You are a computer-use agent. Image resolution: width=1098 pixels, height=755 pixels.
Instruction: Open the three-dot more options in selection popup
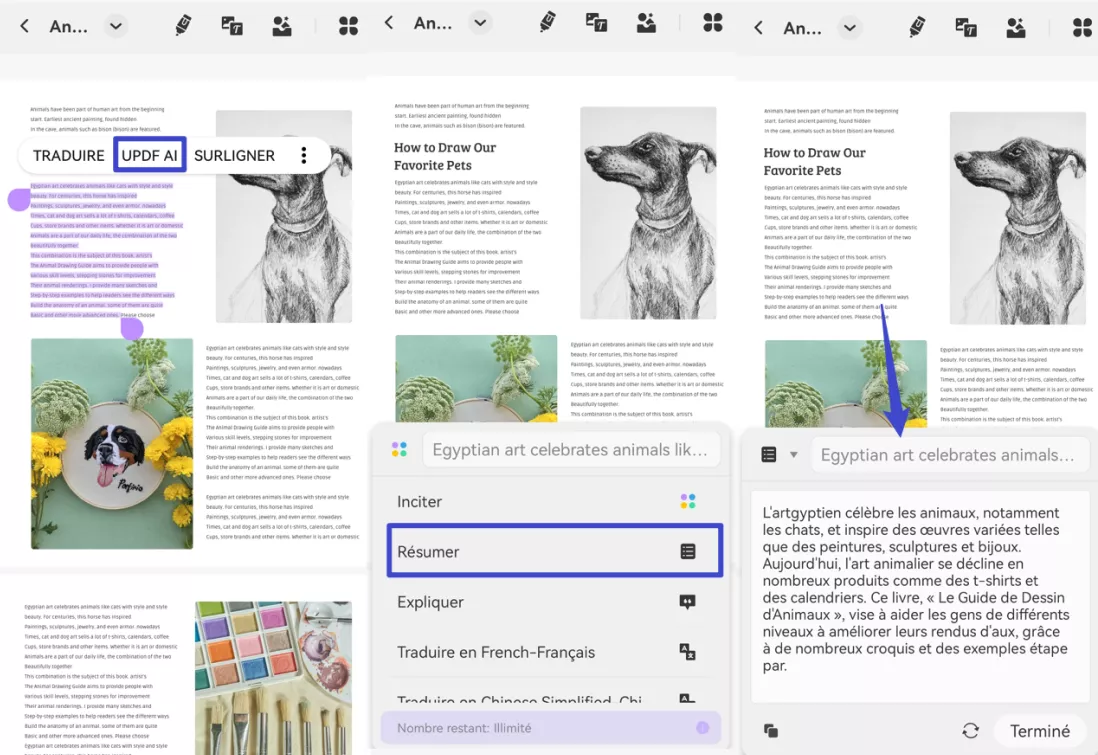coord(304,156)
